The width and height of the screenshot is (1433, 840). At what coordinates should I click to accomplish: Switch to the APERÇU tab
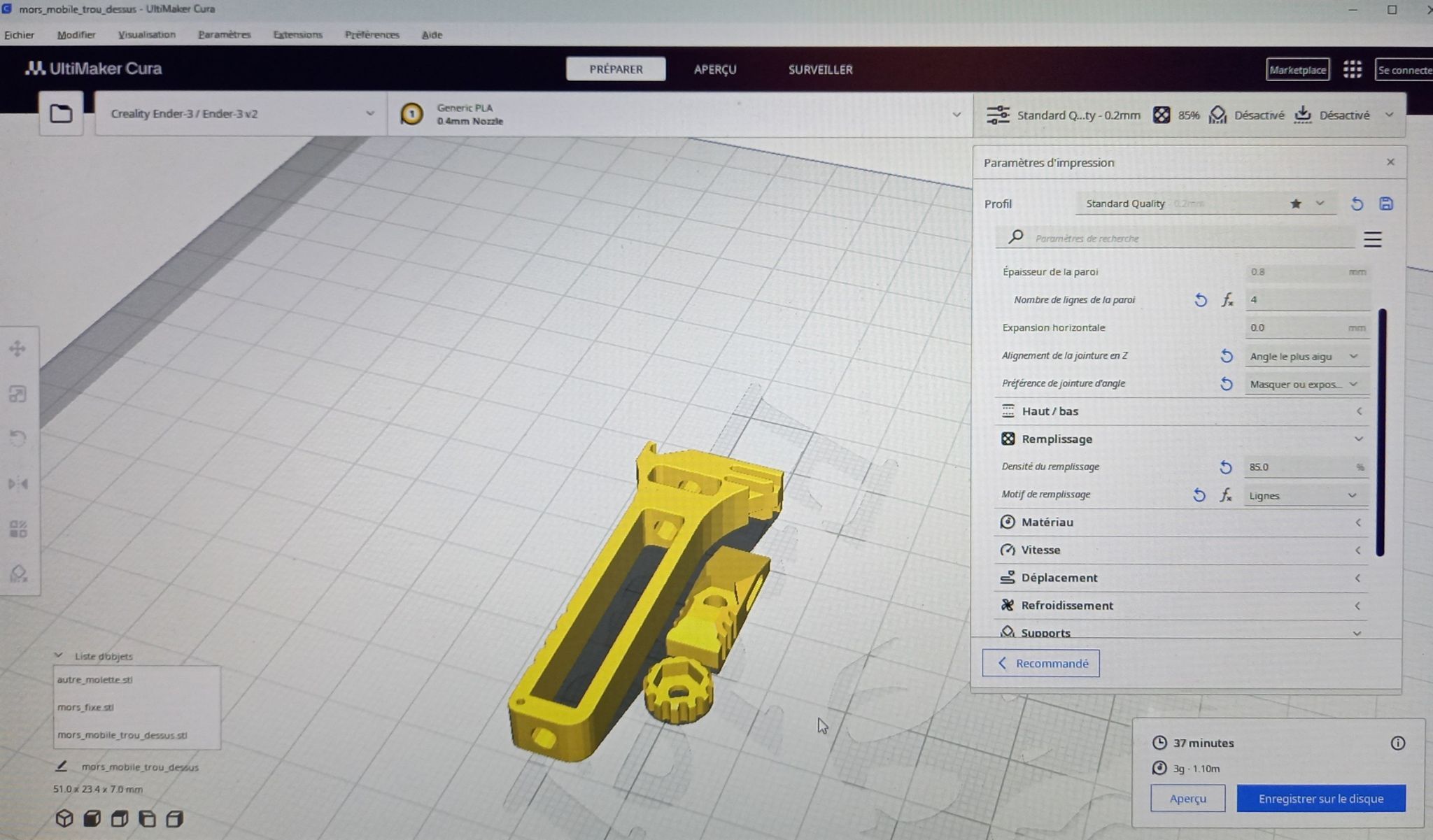[714, 69]
